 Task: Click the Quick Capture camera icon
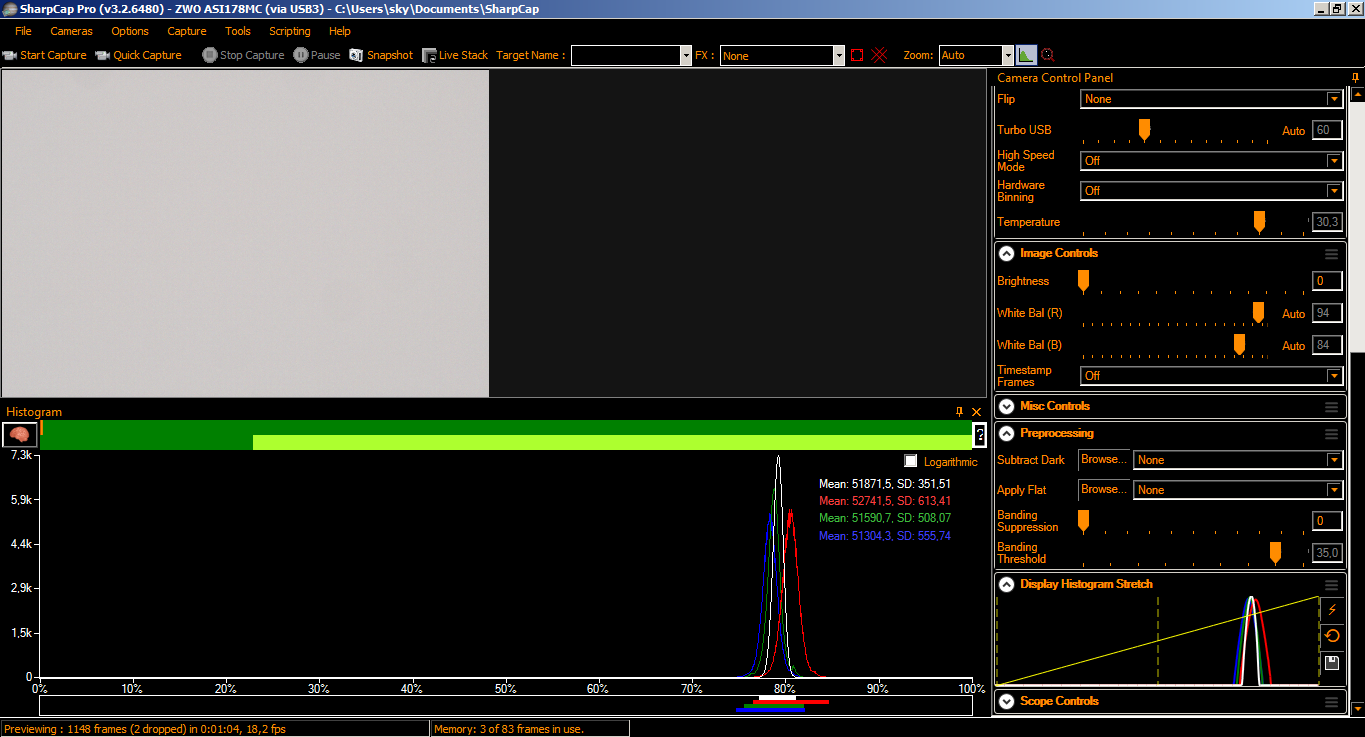pos(103,56)
